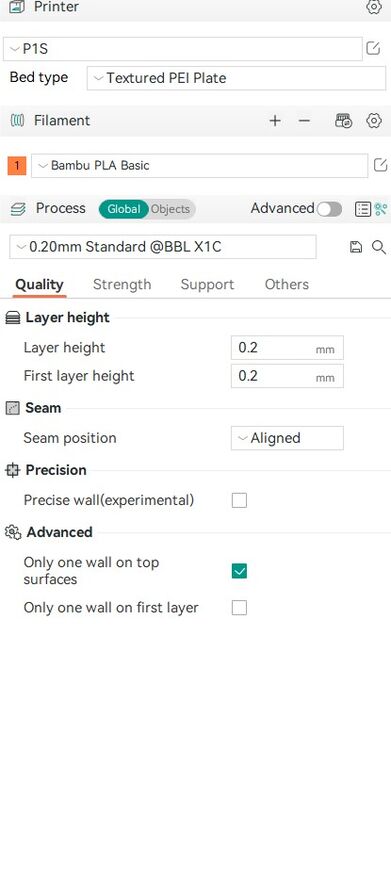Open compare presets icon

(381, 209)
